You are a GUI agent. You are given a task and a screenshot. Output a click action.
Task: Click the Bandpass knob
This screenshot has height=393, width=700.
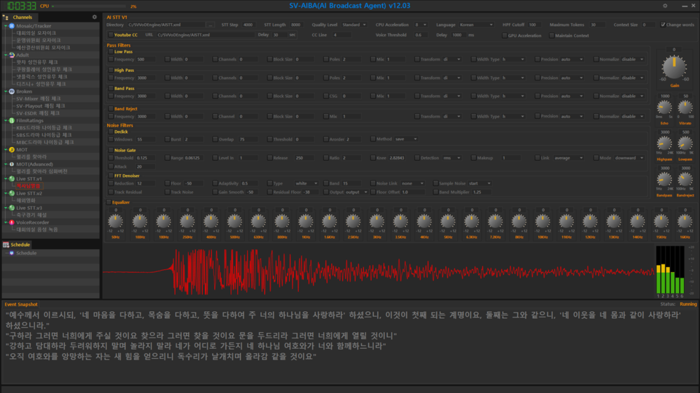click(664, 180)
